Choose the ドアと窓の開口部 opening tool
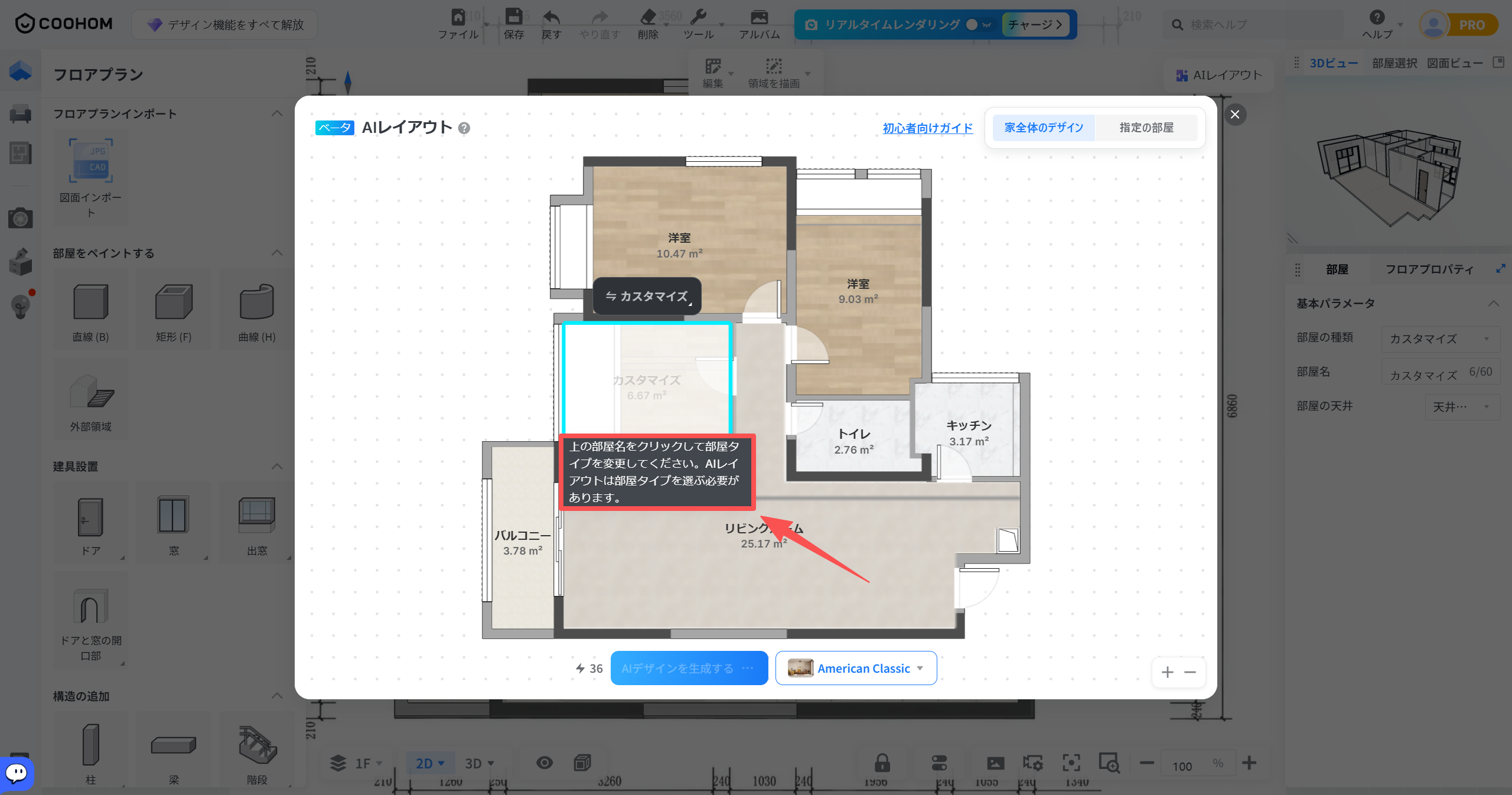Screen dimensions: 1512x795 coord(90,620)
